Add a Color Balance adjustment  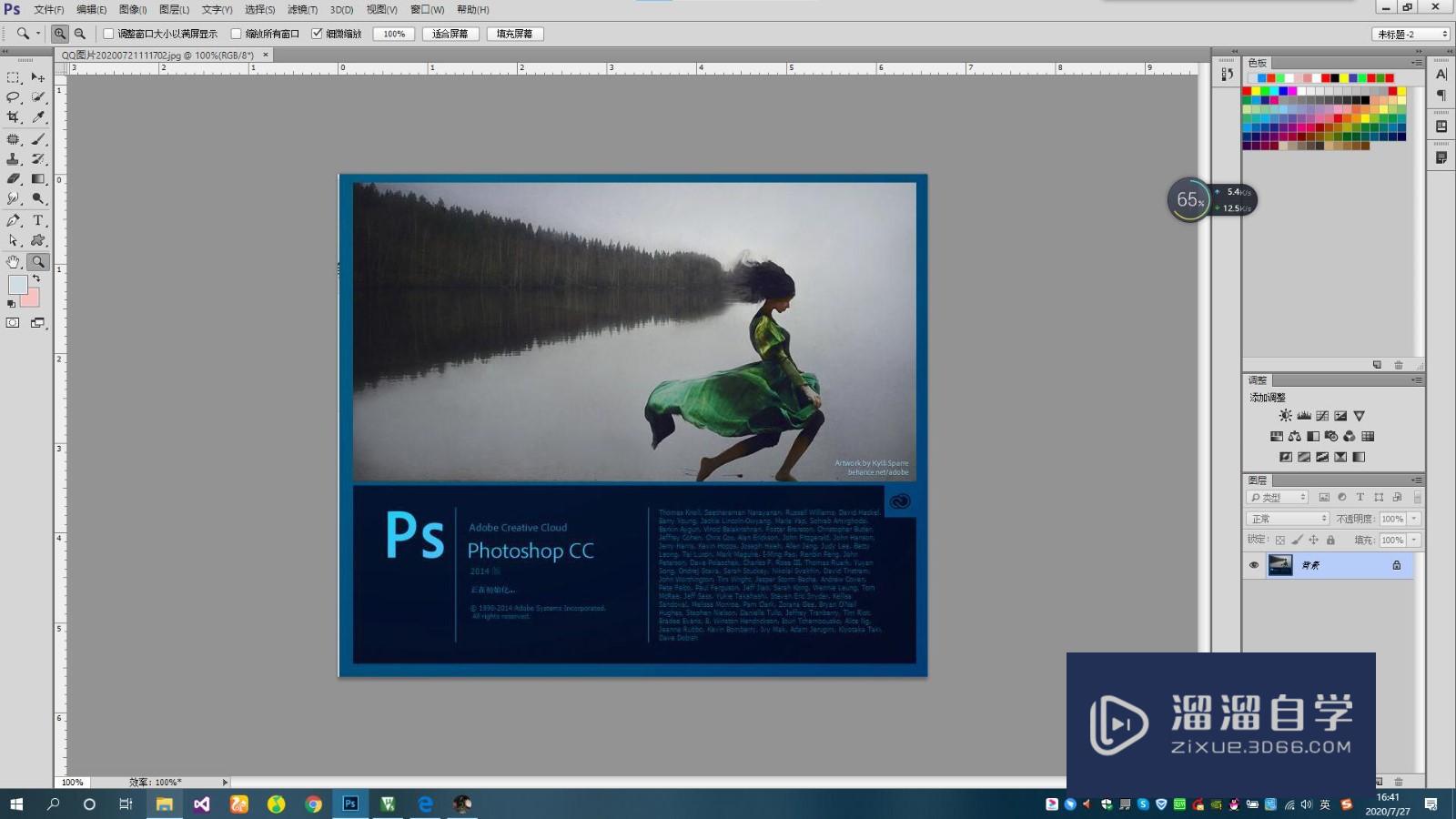tap(1294, 437)
